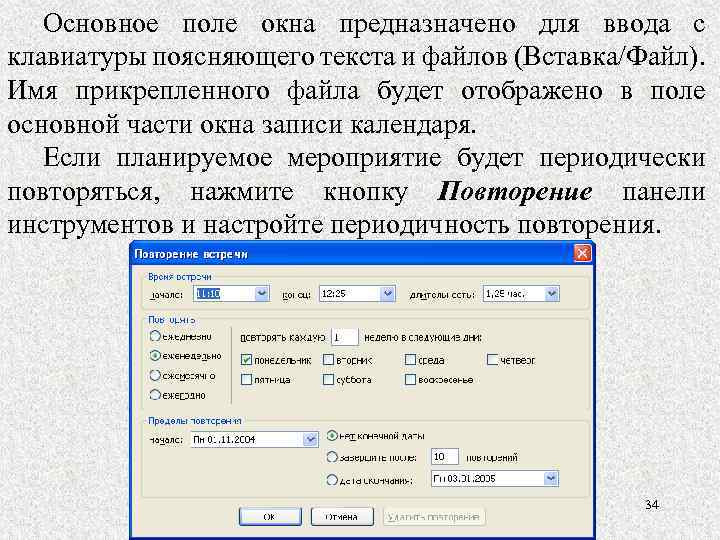This screenshot has width=720, height=540.
Task: Check the четверг checkbox
Action: pos(492,360)
